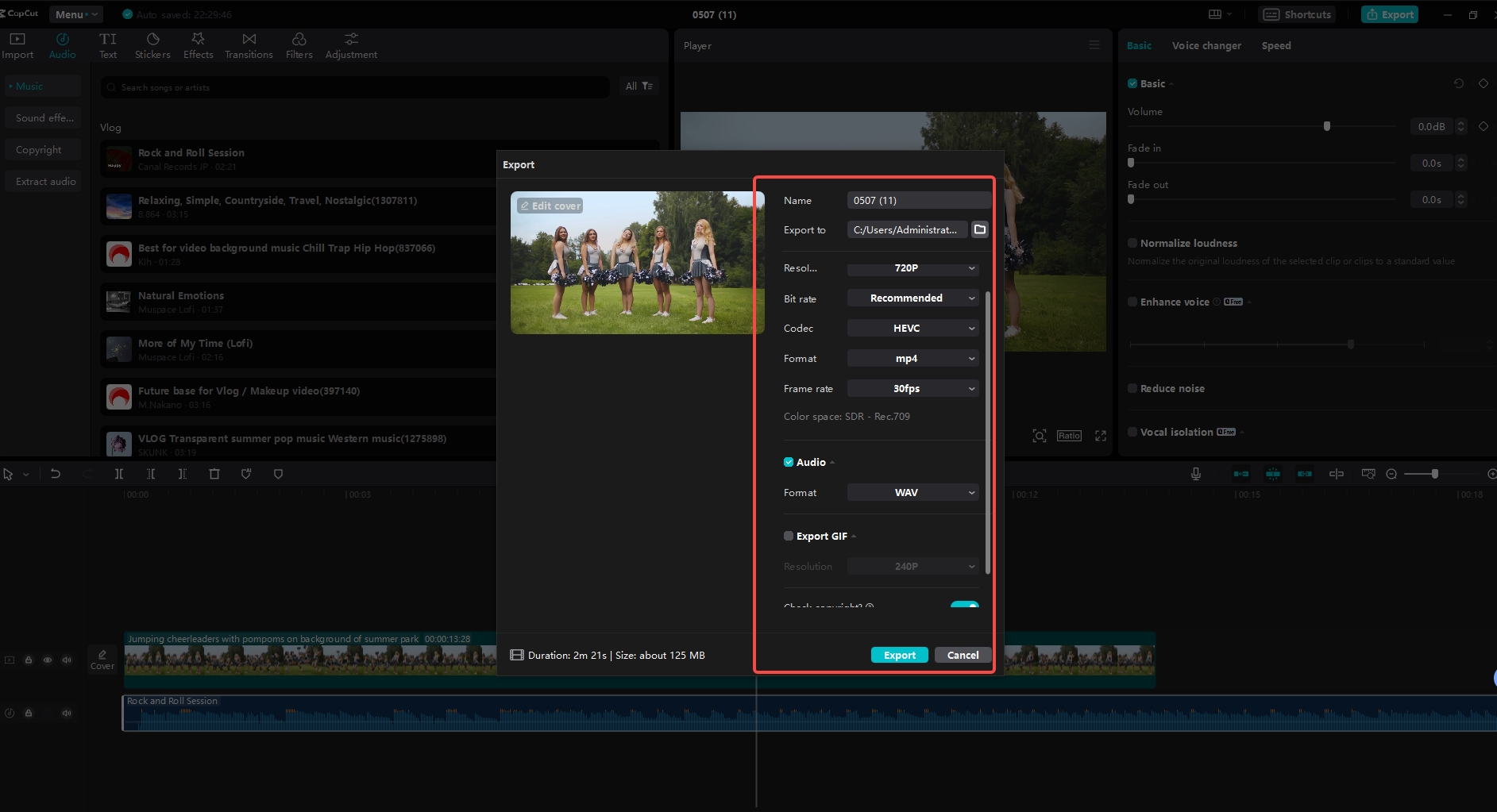
Task: Open the All filter in music search
Action: (x=639, y=86)
